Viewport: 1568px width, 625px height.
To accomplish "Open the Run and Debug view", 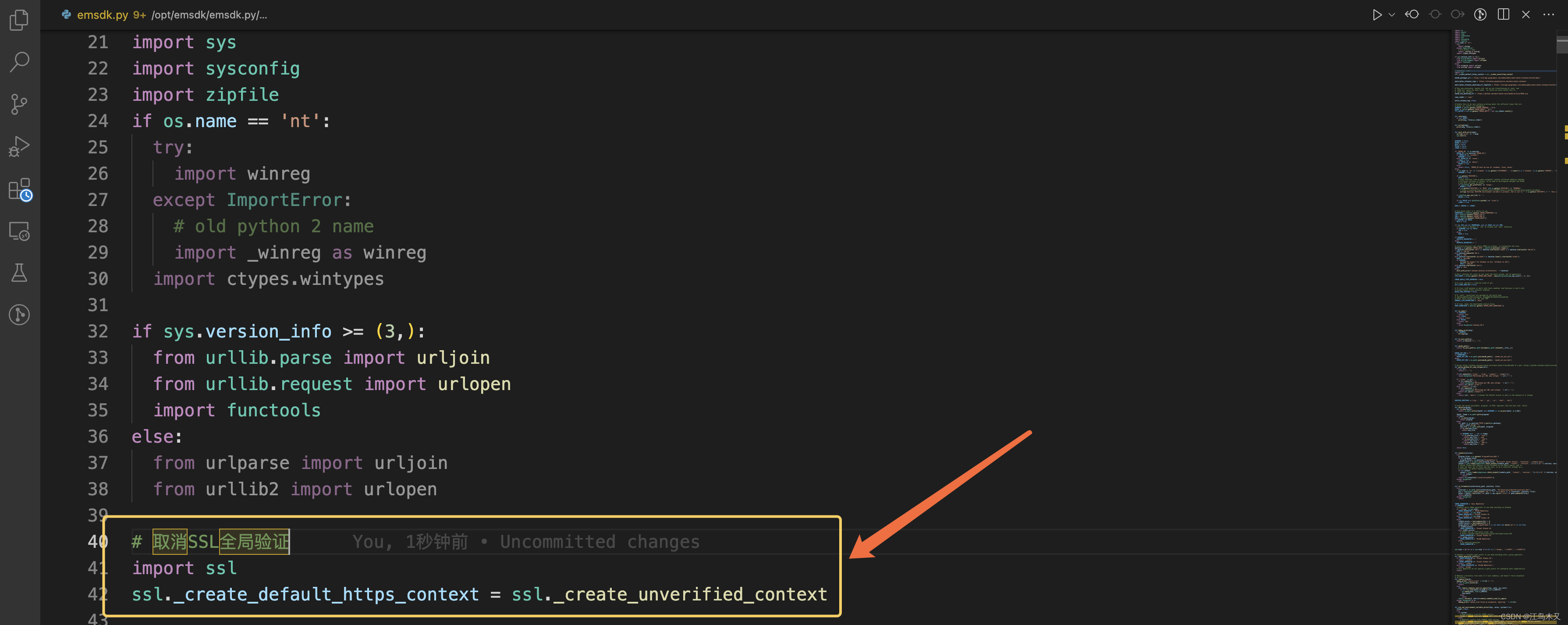I will [19, 147].
